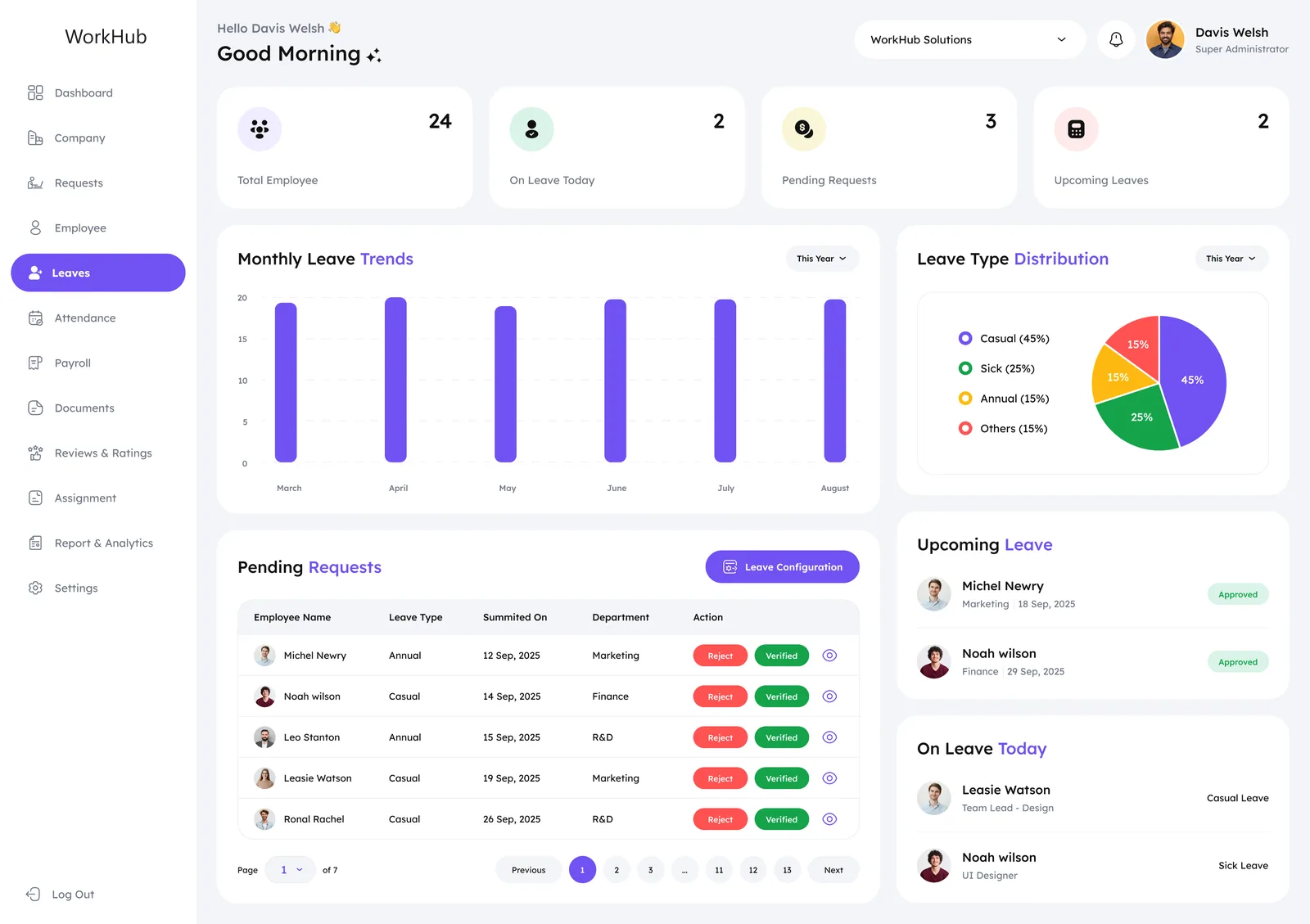
Task: Click the Company building icon in sidebar
Action: pos(35,137)
